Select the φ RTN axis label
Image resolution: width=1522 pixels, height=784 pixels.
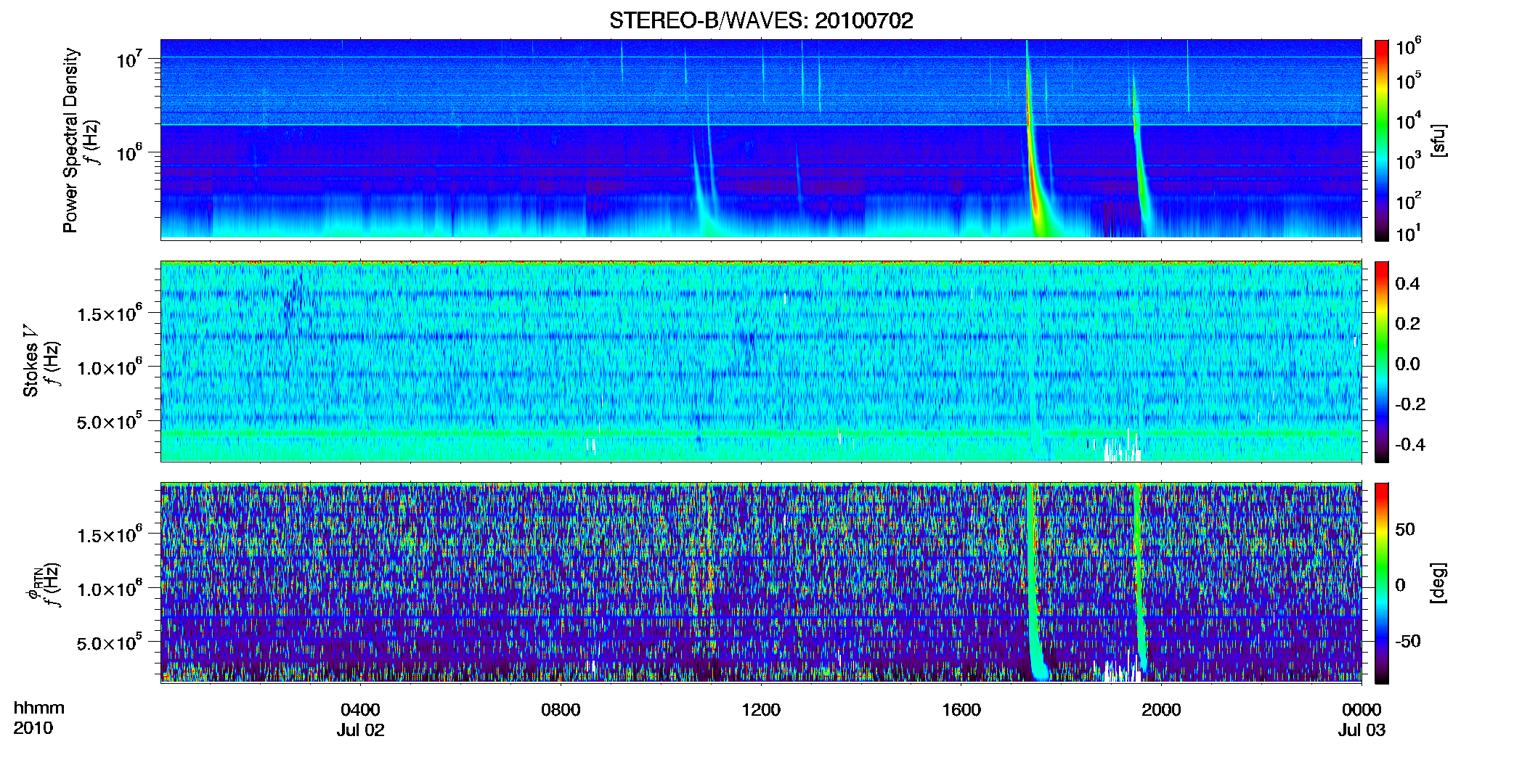(34, 584)
